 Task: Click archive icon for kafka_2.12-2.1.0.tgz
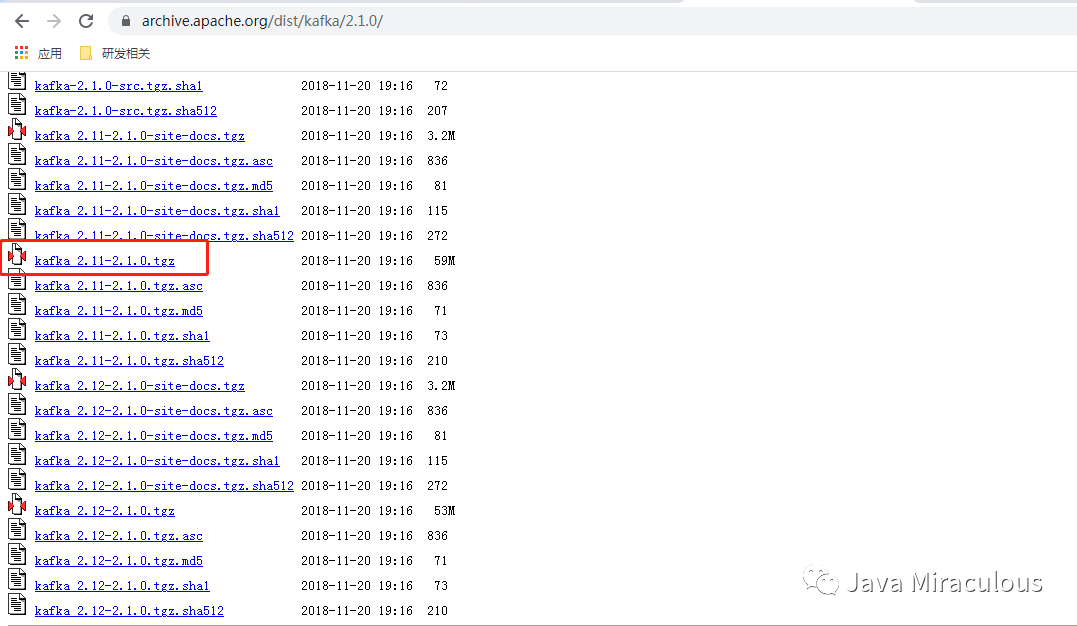click(17, 504)
